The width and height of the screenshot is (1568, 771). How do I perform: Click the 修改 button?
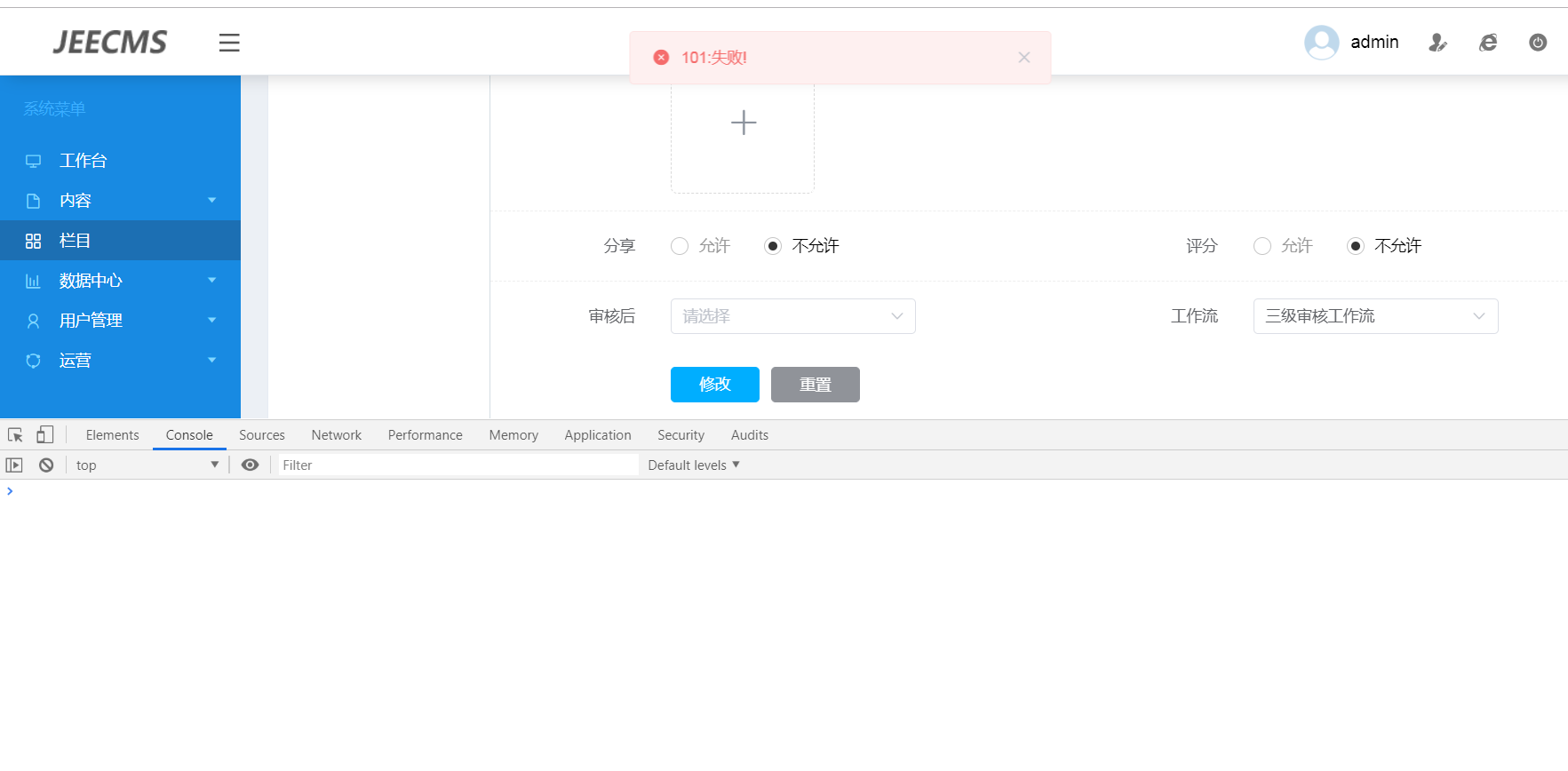[x=715, y=385]
